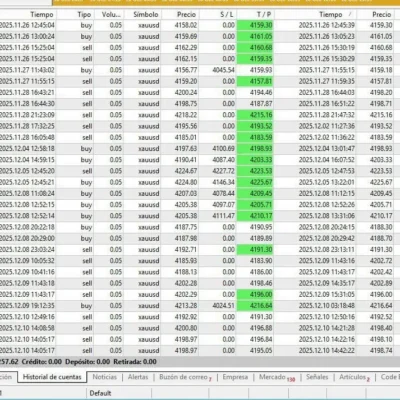Select the open price 4159.69 cell

point(186,36)
